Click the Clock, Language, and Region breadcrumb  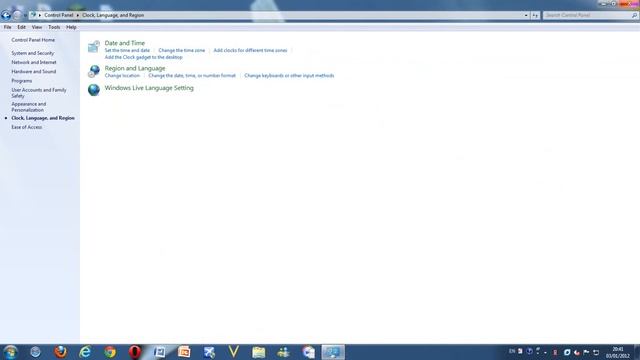(x=113, y=15)
